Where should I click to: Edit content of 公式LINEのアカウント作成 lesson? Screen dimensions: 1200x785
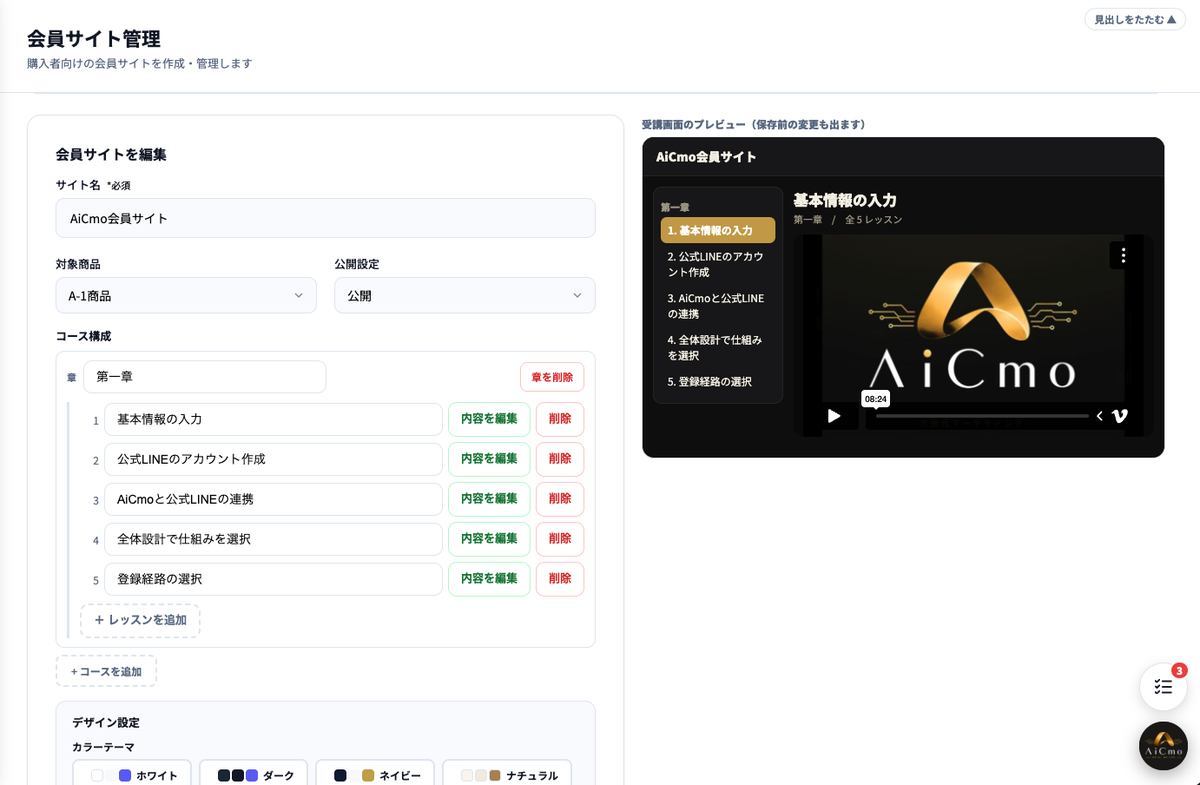point(489,459)
